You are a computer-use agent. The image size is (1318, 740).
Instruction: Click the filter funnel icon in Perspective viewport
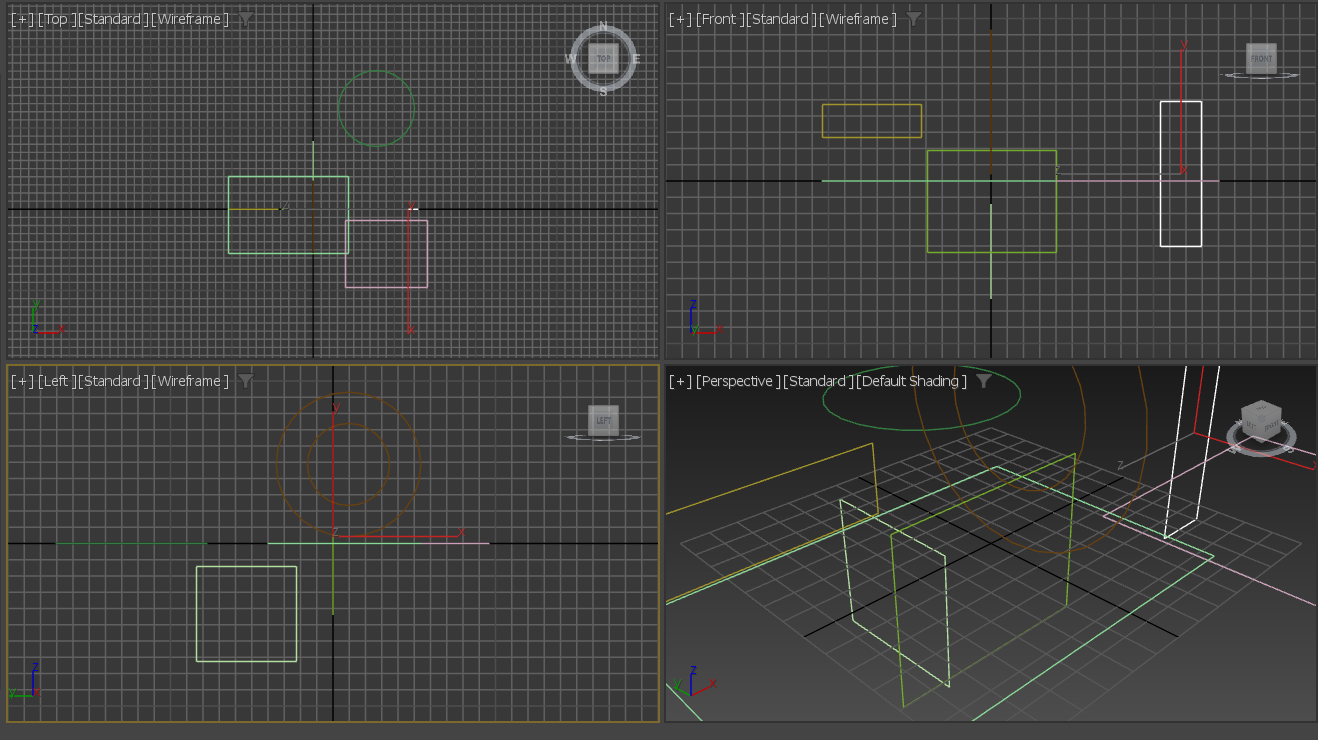point(983,381)
